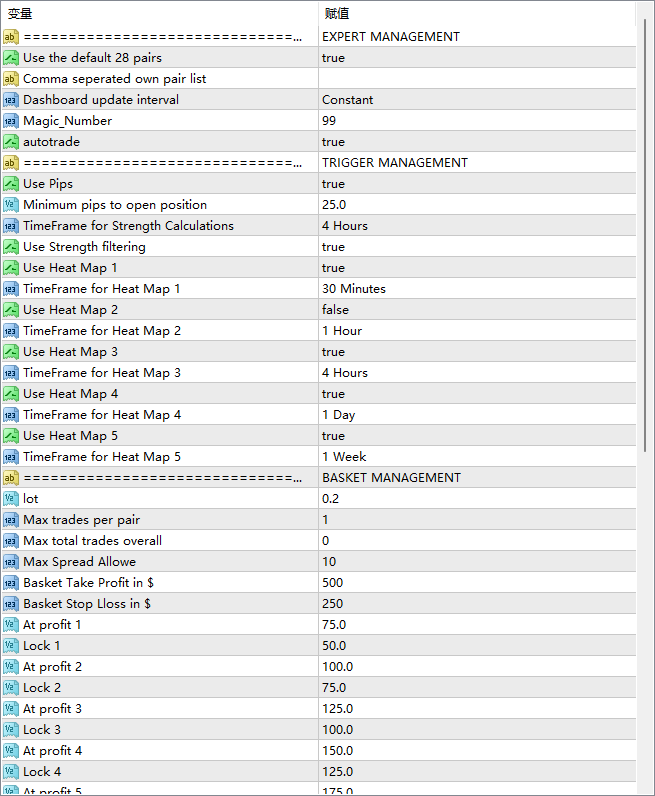Screen dimensions: 655x796
Task: Click the bool icon beside 'Use Heat Map 2'
Action: (x=11, y=310)
